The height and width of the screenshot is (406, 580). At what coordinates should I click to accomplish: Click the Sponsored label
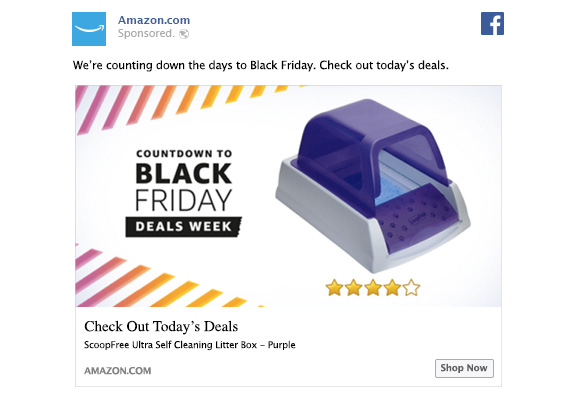pyautogui.click(x=146, y=33)
